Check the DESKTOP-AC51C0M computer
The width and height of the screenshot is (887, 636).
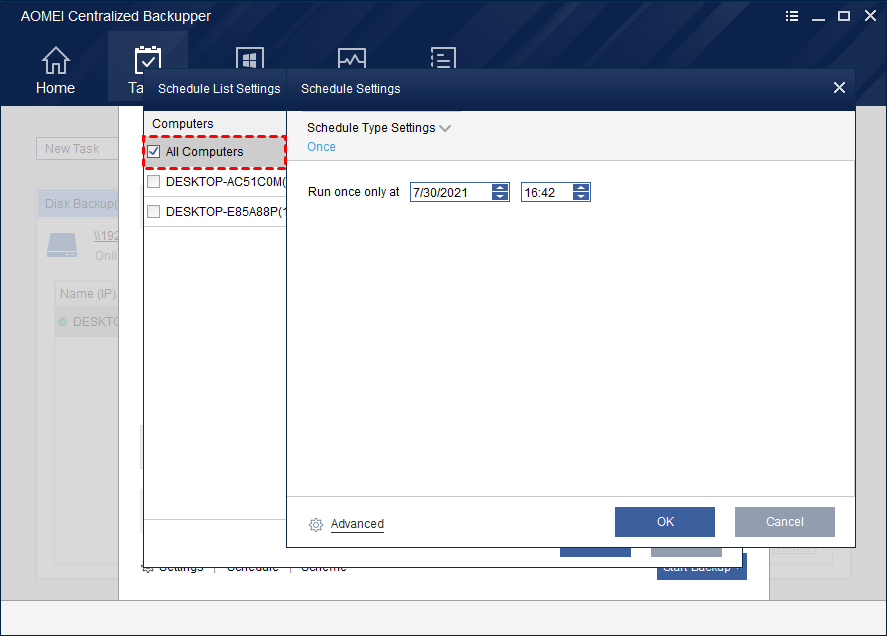153,182
